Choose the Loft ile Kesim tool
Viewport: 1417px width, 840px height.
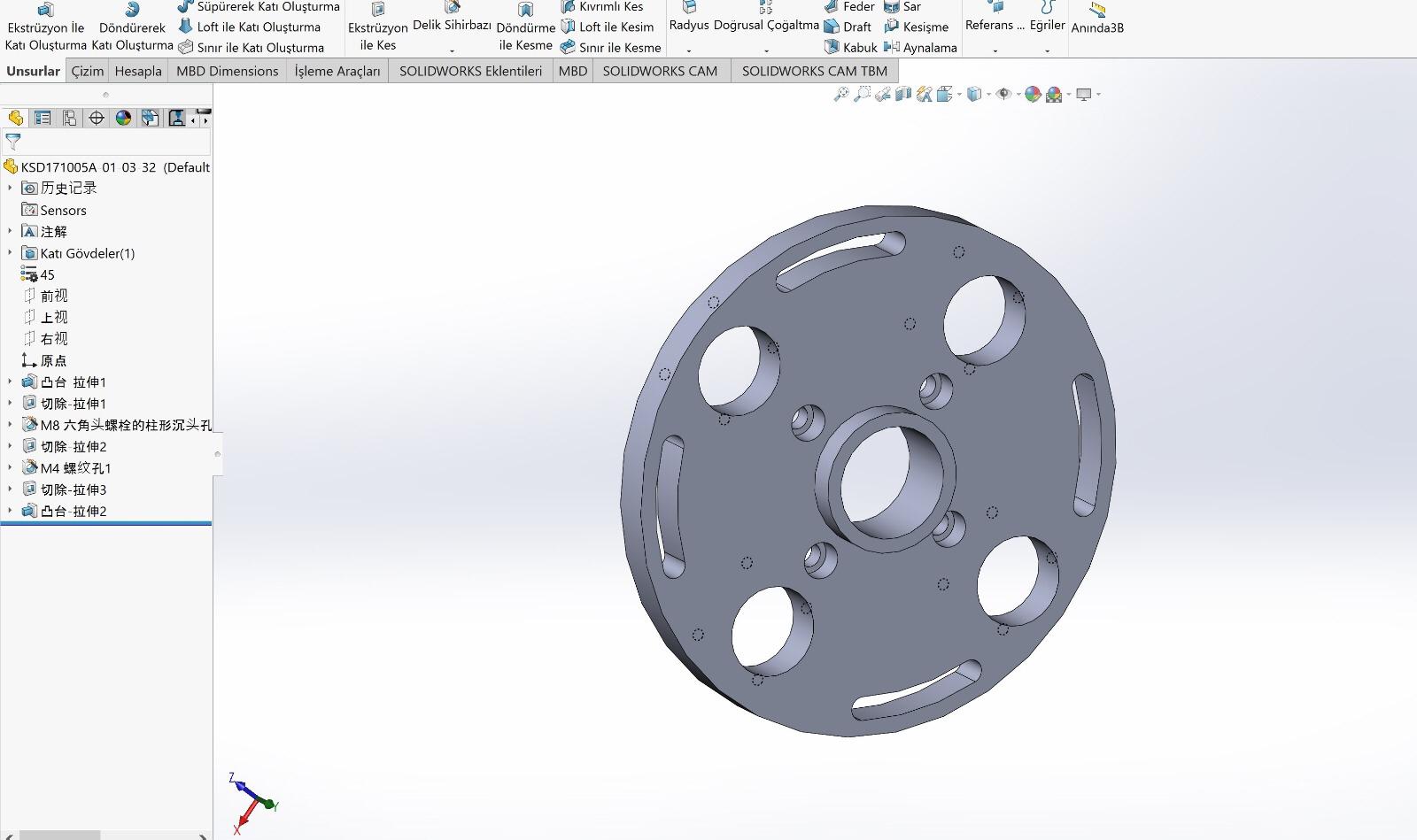pyautogui.click(x=608, y=27)
